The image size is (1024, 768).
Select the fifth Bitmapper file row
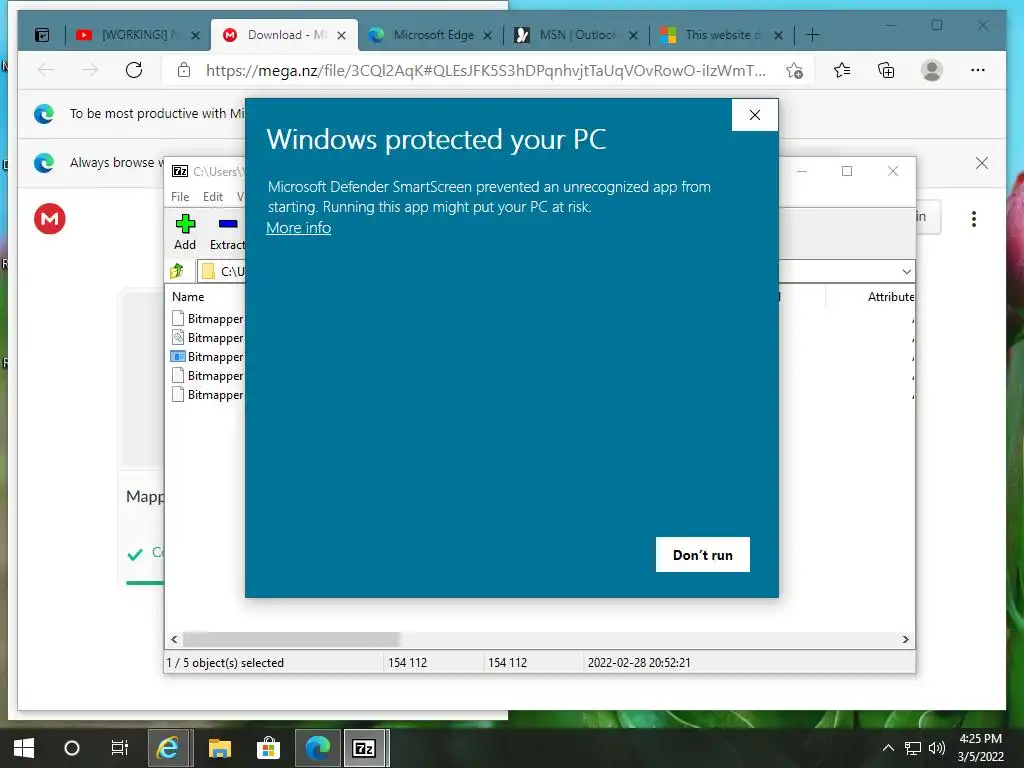(207, 394)
